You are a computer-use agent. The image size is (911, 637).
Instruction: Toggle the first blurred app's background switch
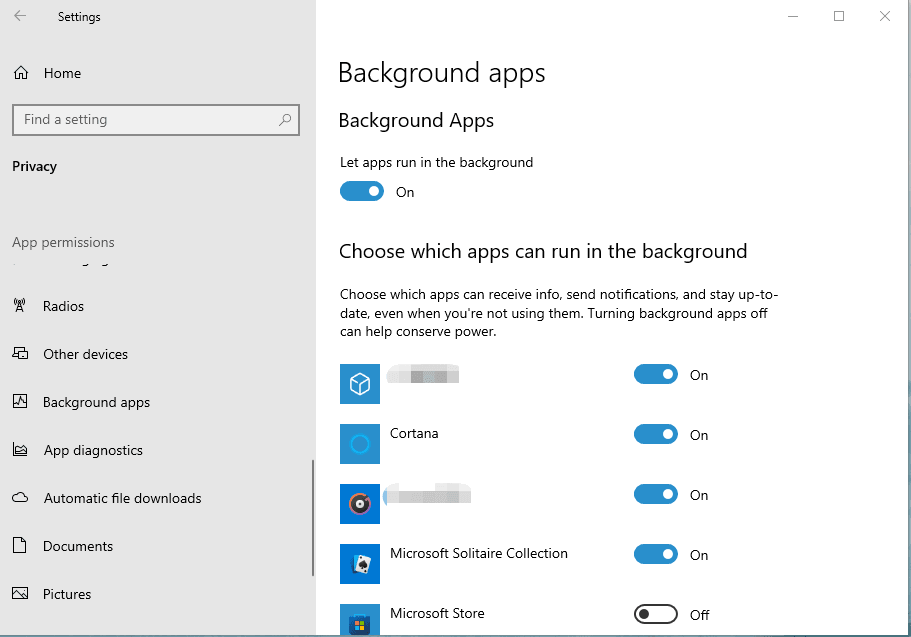[x=656, y=374]
